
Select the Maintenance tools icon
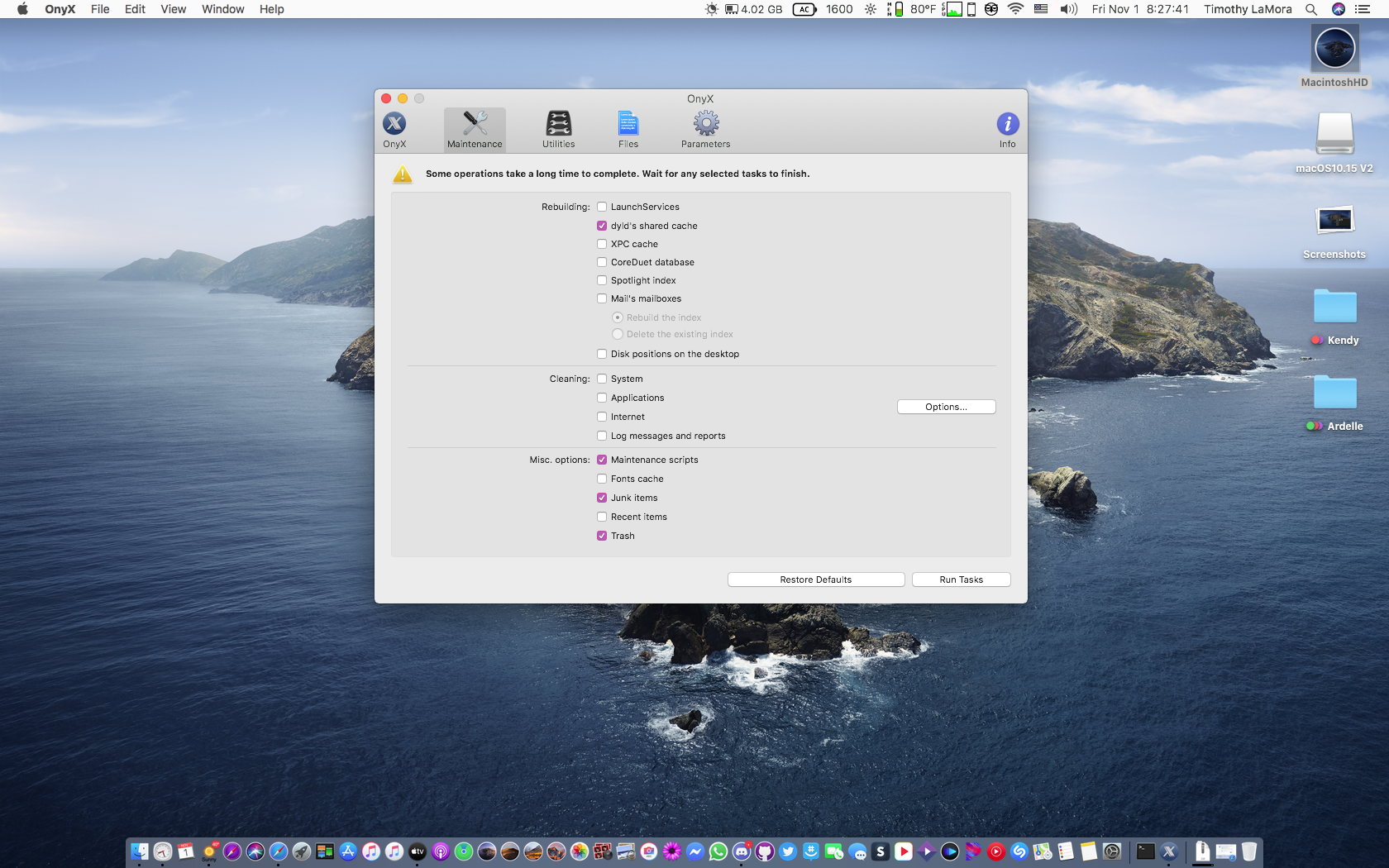[x=475, y=125]
